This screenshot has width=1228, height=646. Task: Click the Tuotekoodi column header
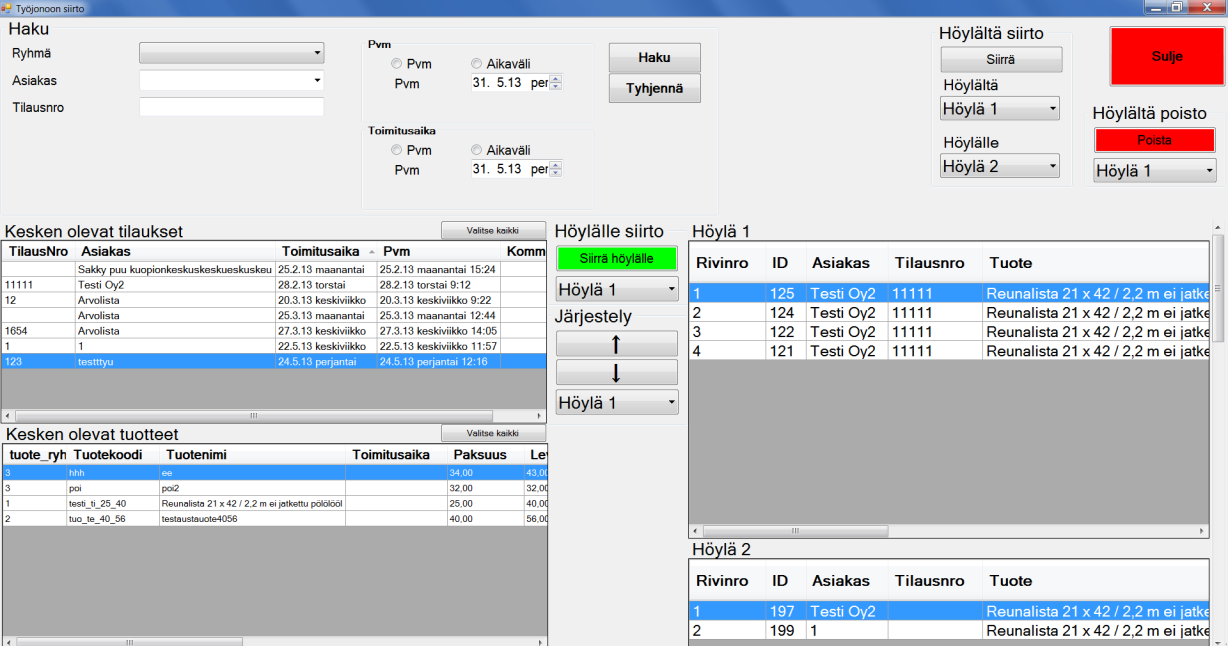(x=112, y=455)
